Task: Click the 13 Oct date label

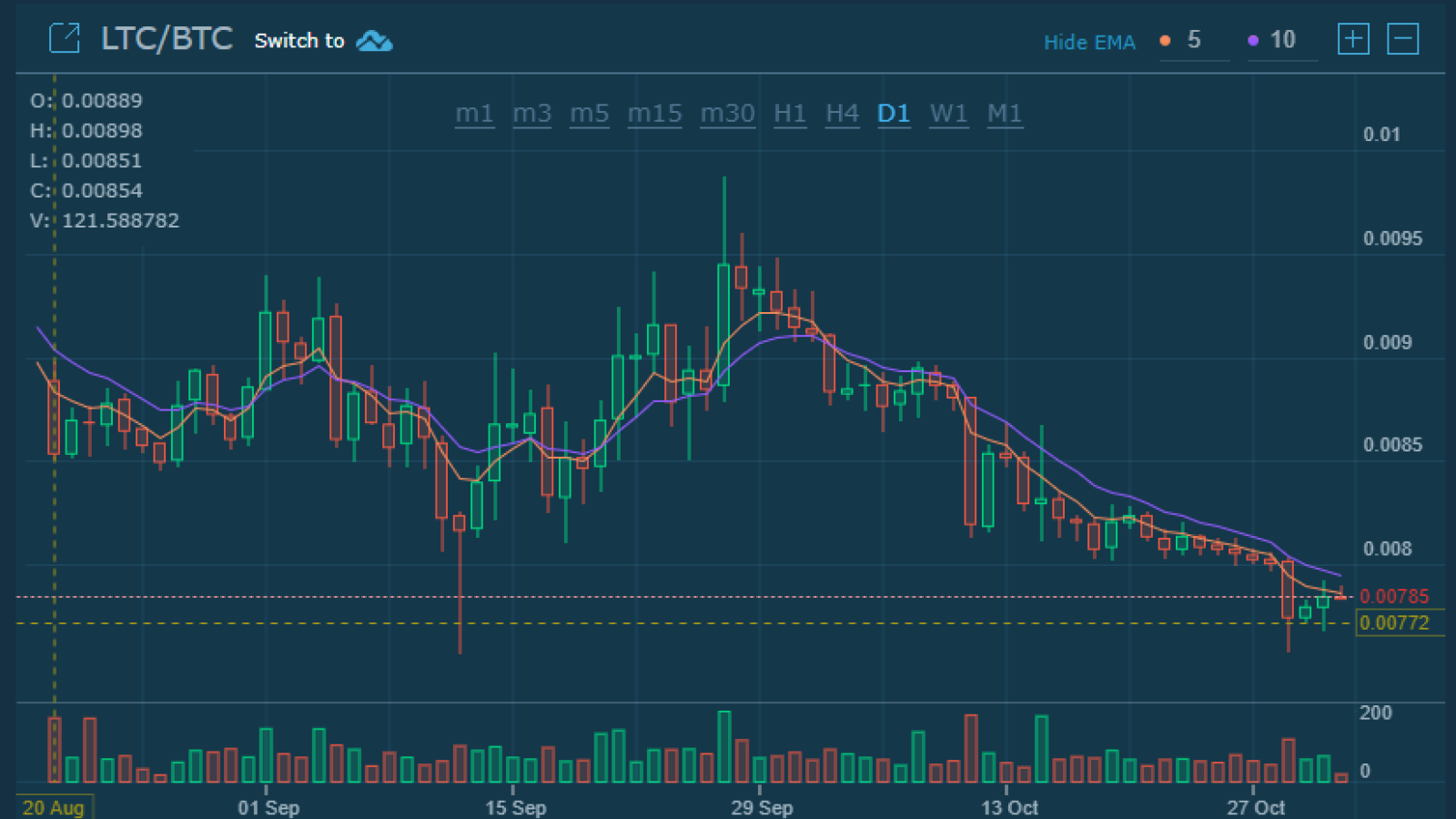Action: tap(1009, 807)
